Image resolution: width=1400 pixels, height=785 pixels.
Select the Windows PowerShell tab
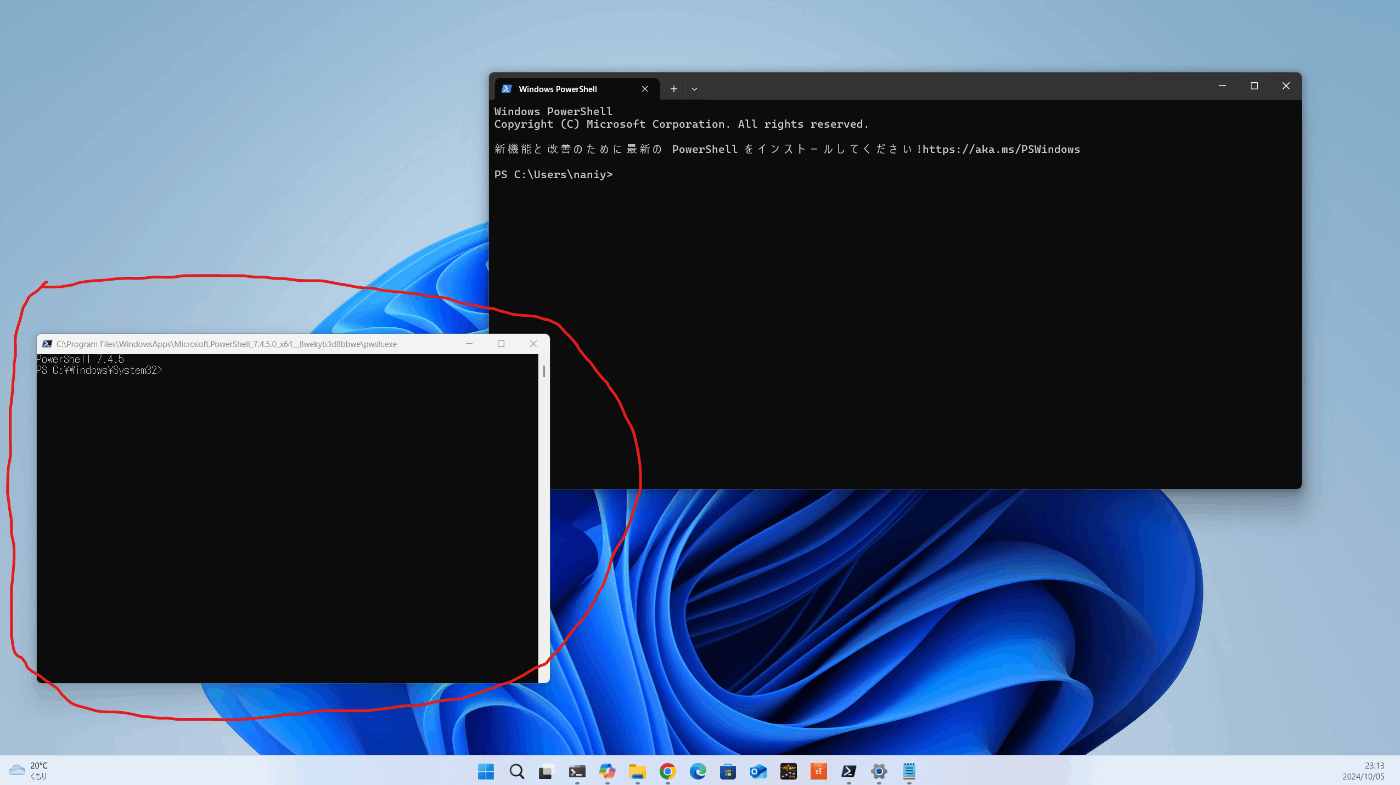coord(576,88)
